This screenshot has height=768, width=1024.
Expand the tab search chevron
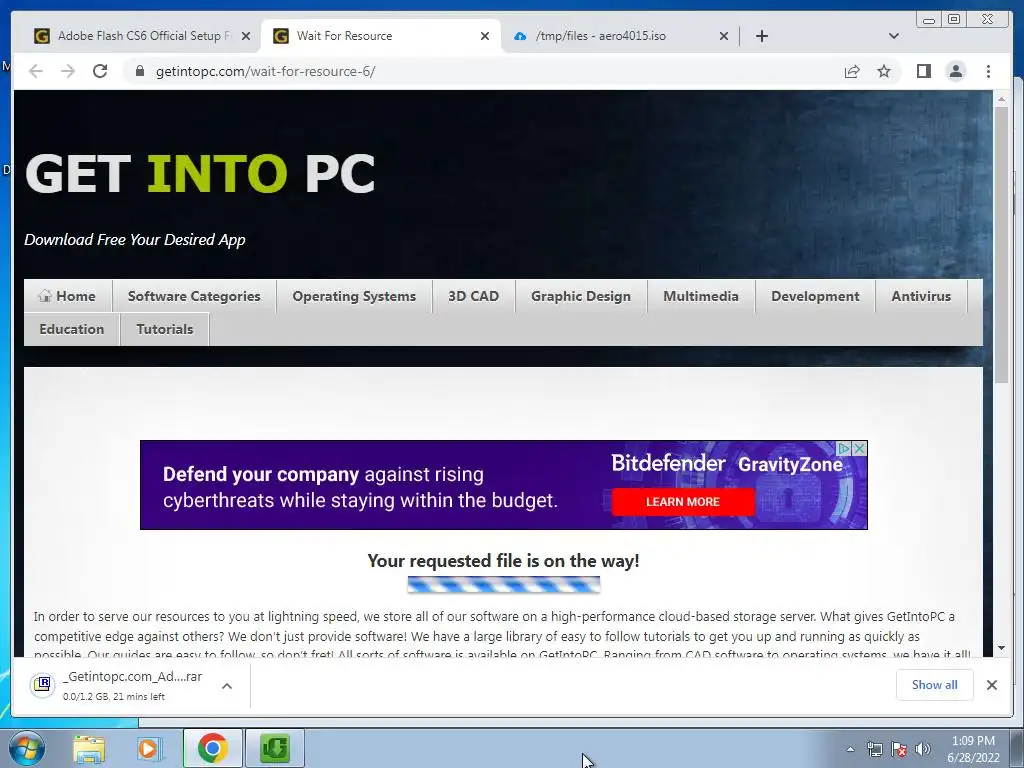894,36
